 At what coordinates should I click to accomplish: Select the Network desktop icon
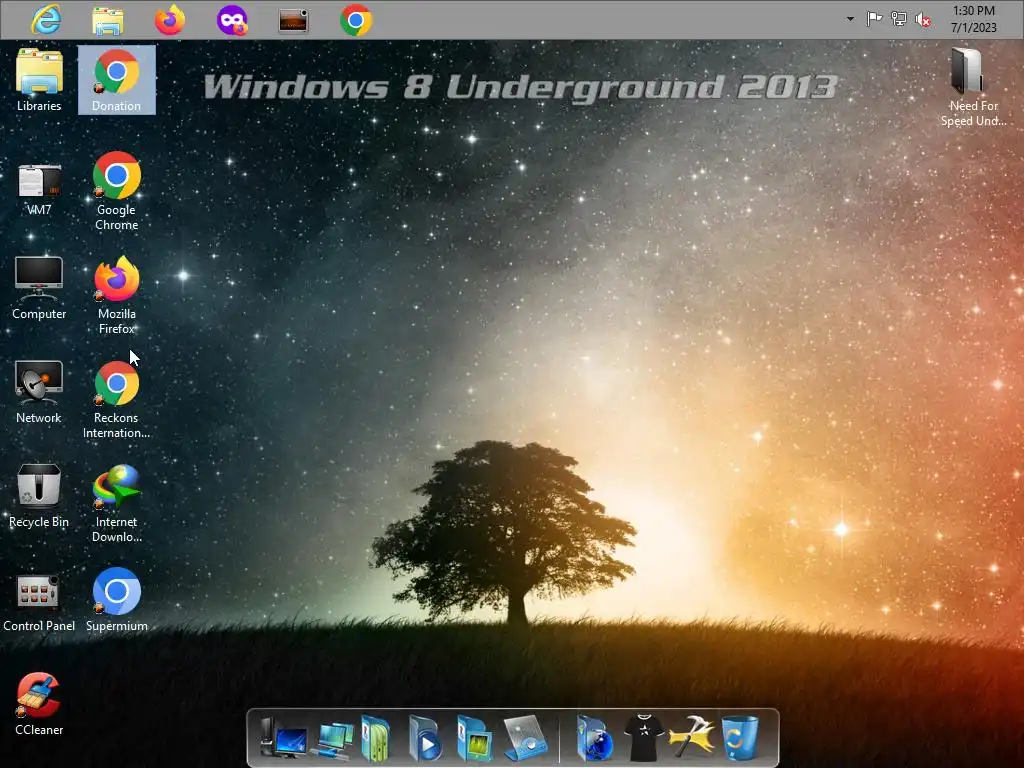coord(39,392)
